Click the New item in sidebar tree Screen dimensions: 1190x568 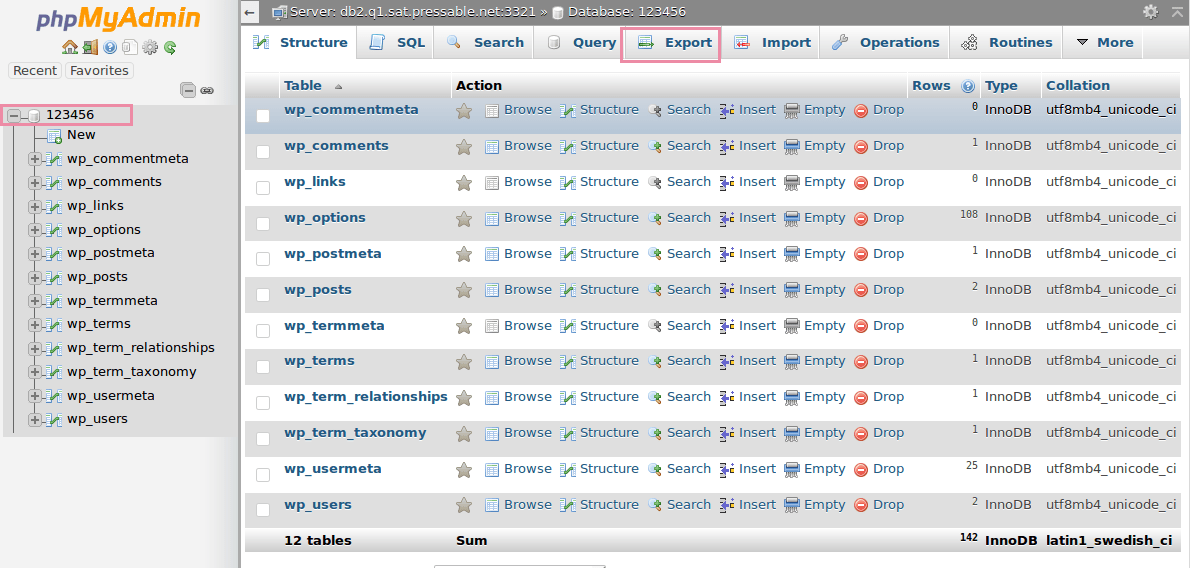[x=81, y=135]
